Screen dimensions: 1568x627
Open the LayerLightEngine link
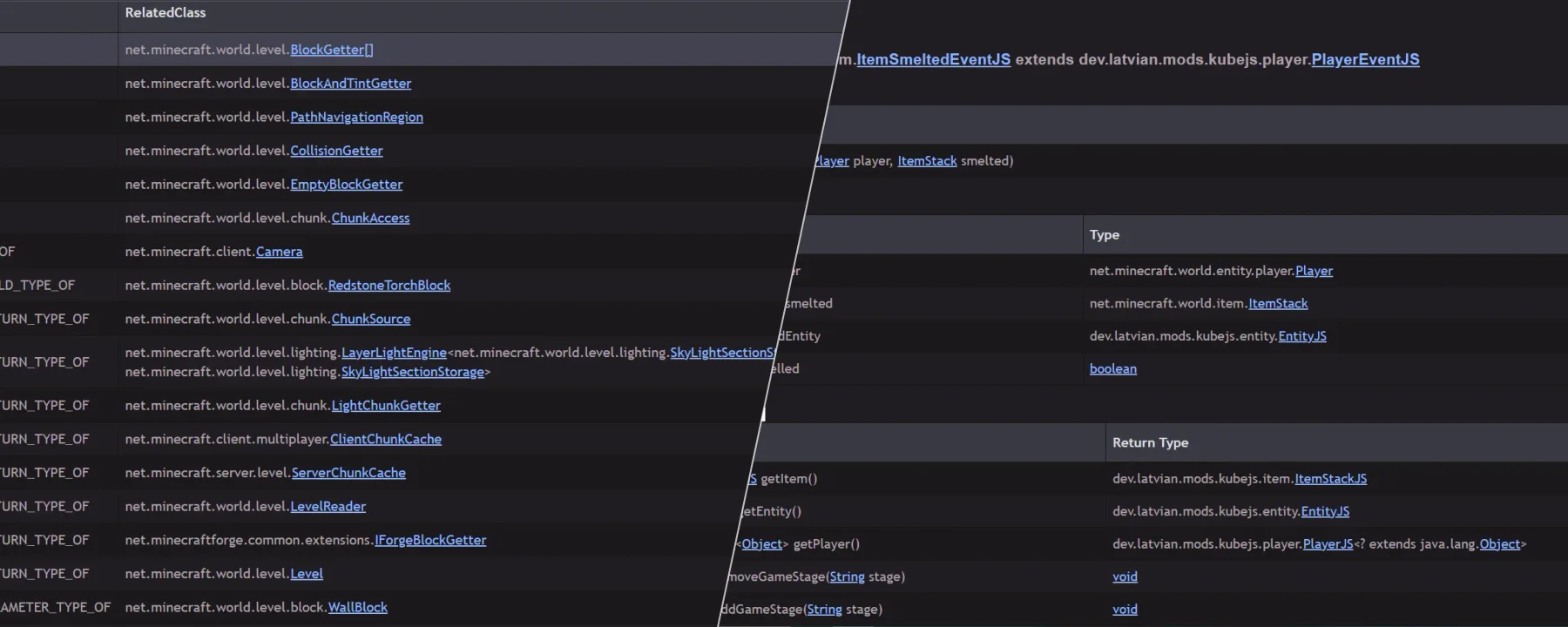click(x=394, y=353)
